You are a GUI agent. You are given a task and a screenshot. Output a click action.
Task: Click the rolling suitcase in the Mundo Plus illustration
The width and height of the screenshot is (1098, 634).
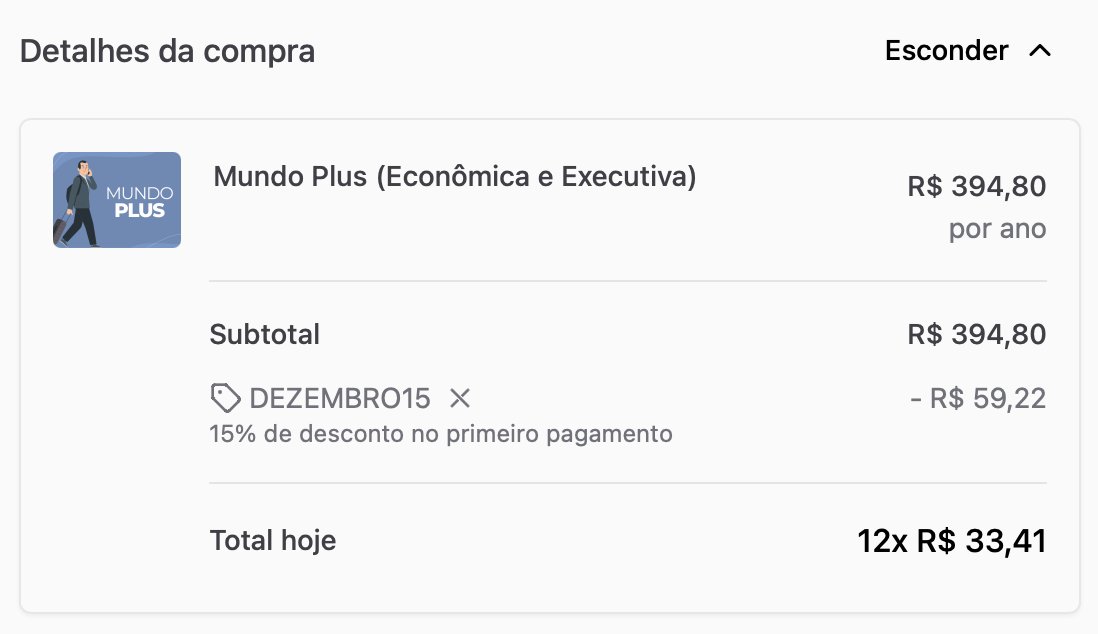[60, 231]
